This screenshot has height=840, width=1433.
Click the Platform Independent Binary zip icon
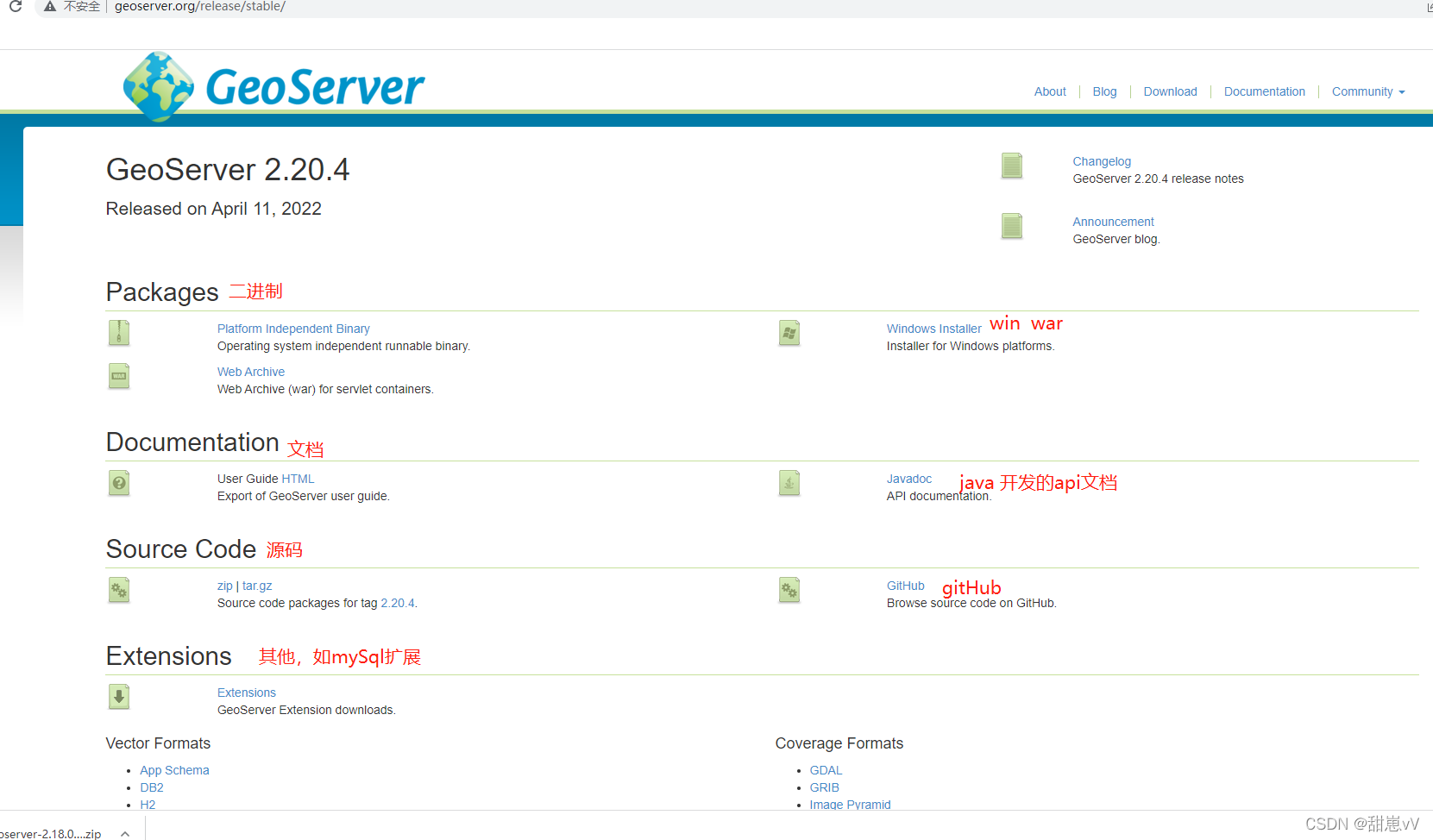pyautogui.click(x=119, y=333)
